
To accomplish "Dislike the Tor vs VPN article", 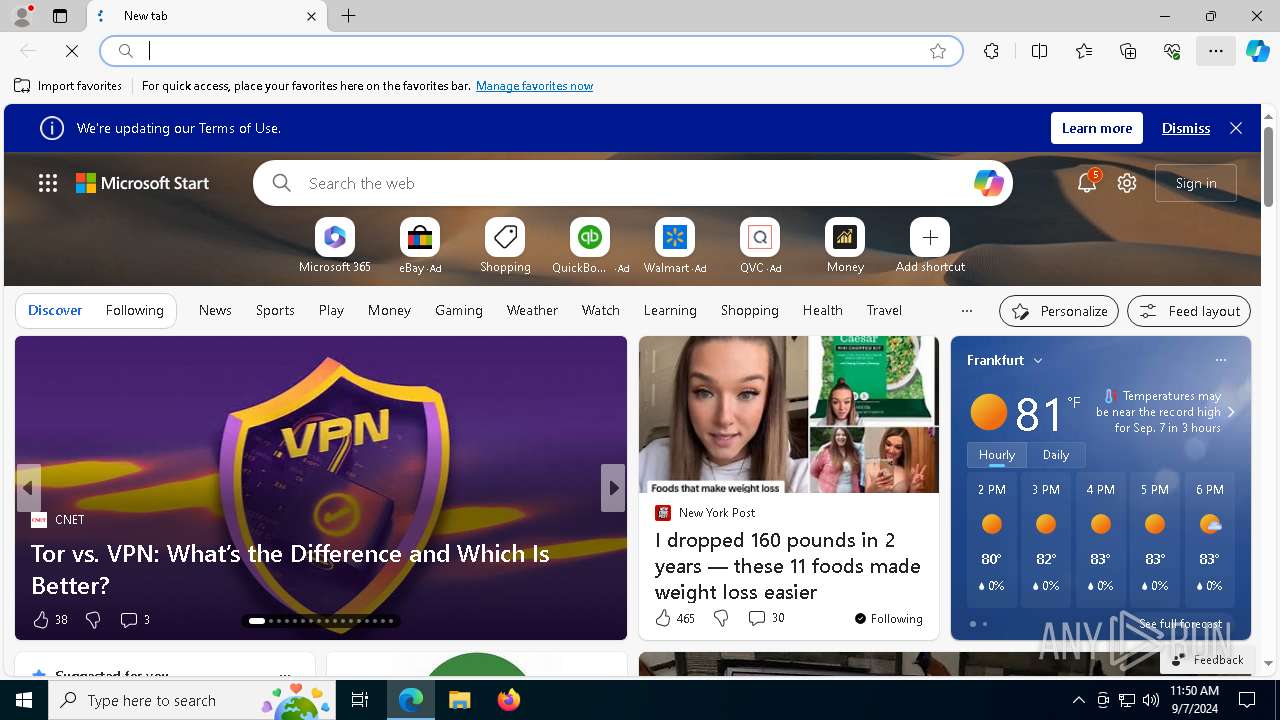I will [93, 620].
